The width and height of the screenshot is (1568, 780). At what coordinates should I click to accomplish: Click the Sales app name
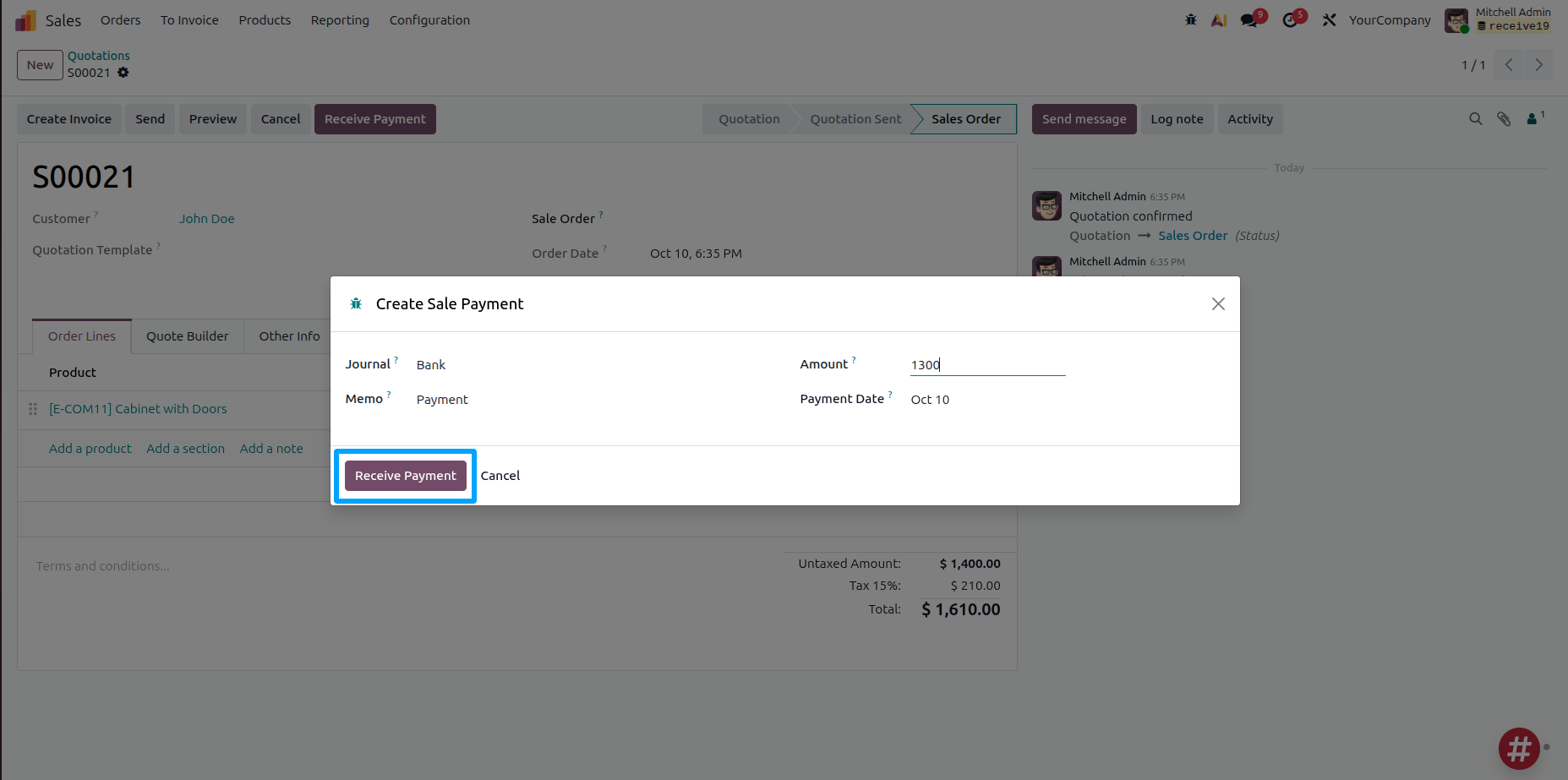pyautogui.click(x=63, y=20)
